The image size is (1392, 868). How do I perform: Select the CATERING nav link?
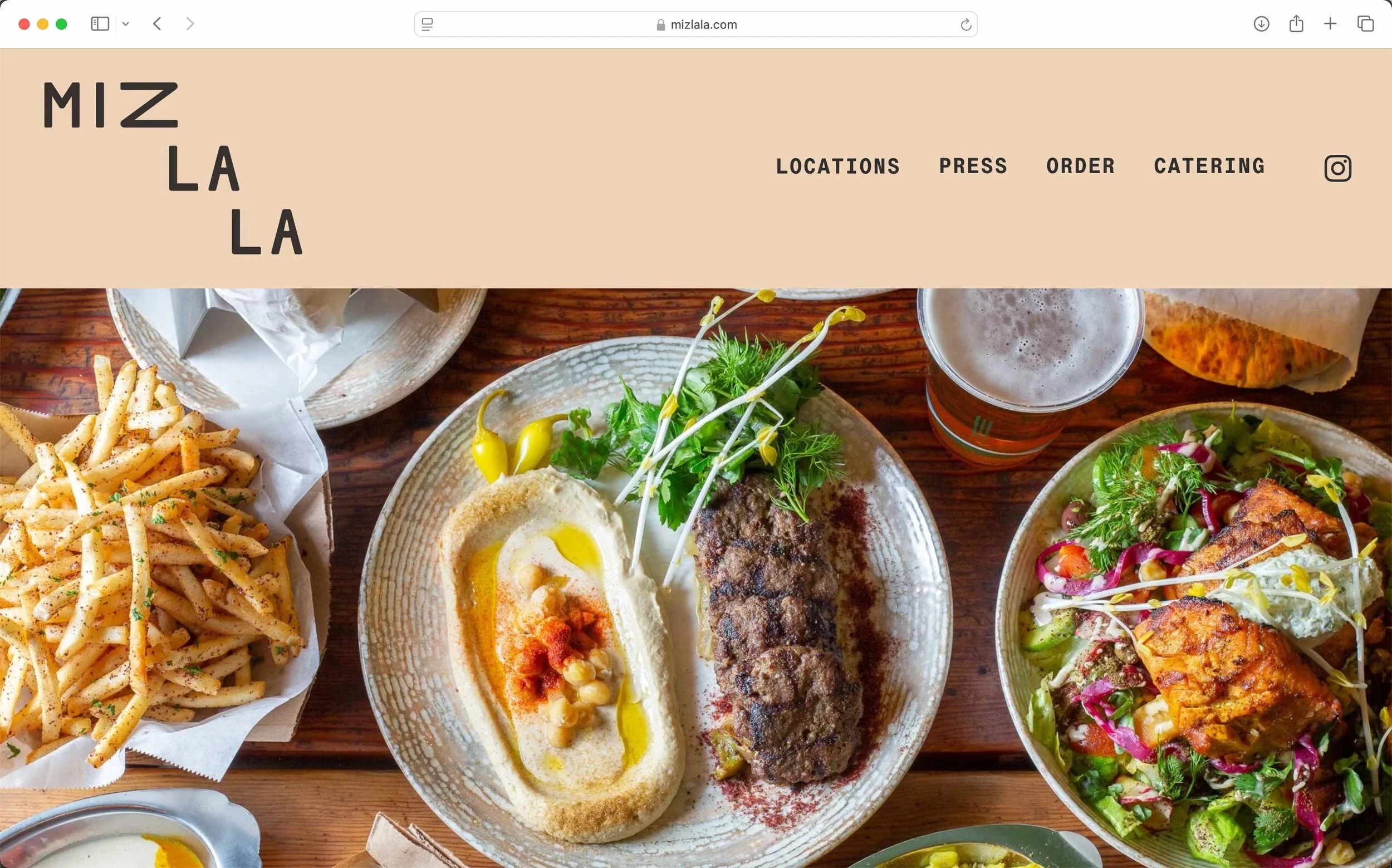(x=1209, y=166)
